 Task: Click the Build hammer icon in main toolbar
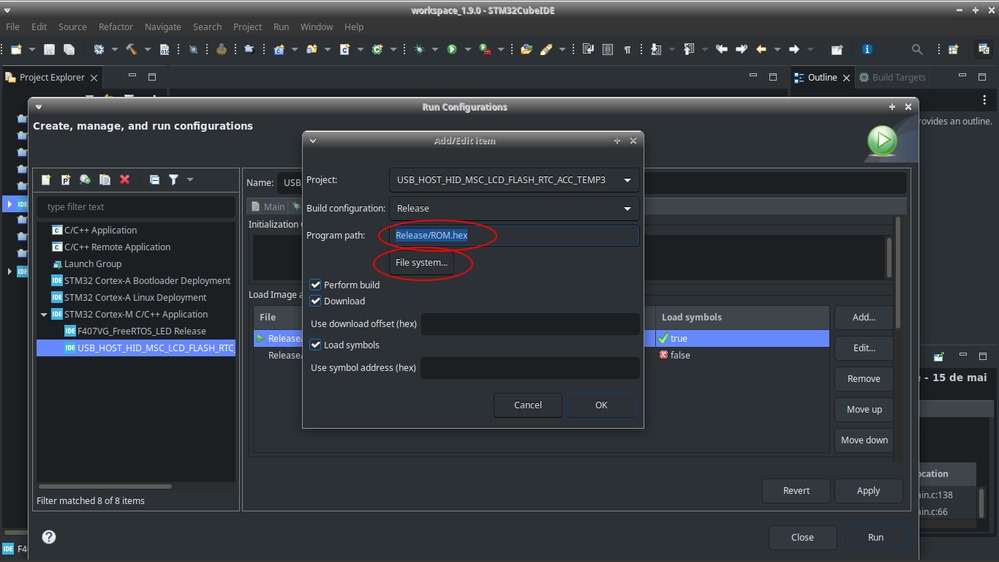(x=131, y=49)
